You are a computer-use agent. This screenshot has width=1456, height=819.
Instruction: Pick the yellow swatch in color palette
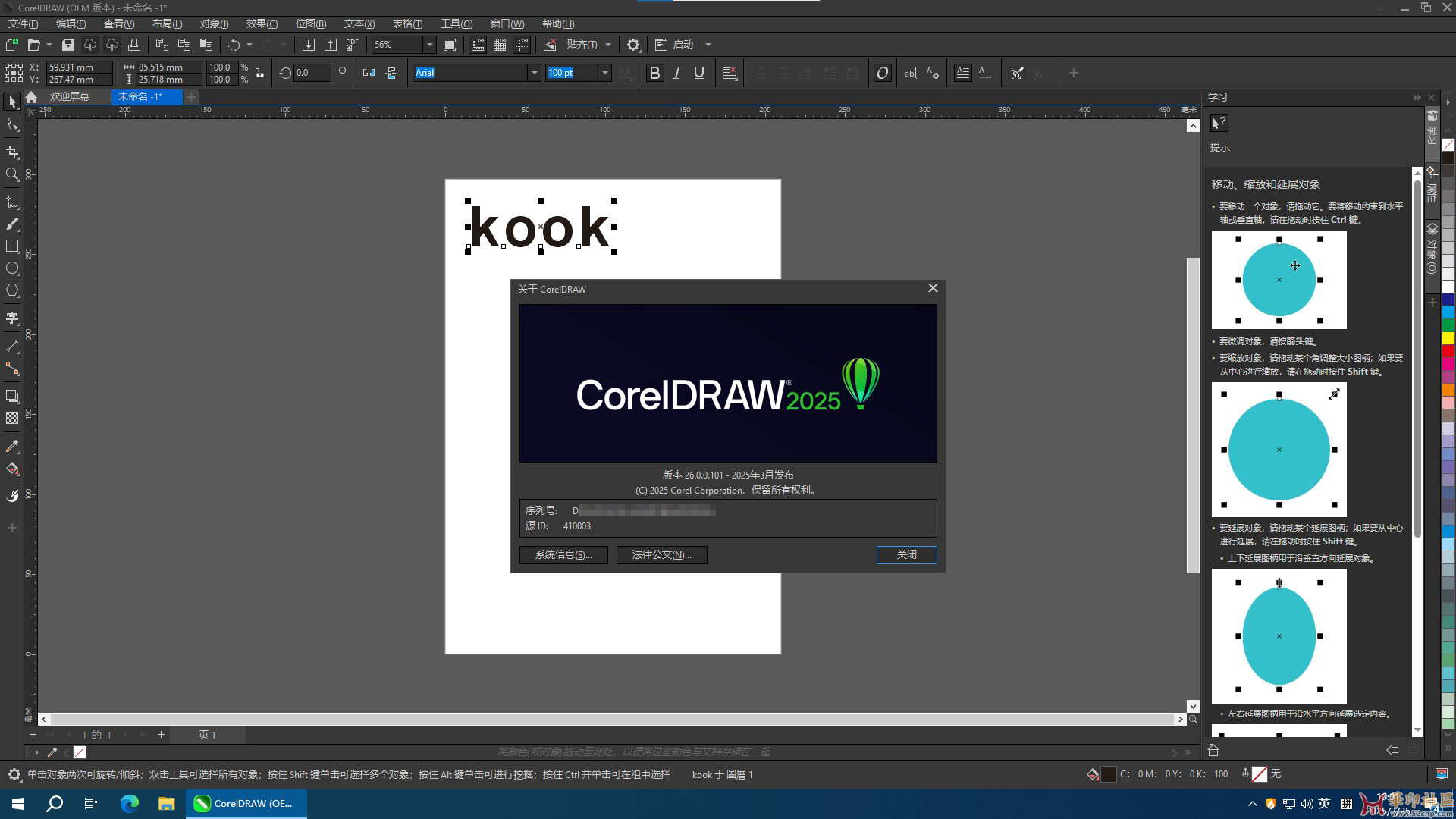point(1448,337)
